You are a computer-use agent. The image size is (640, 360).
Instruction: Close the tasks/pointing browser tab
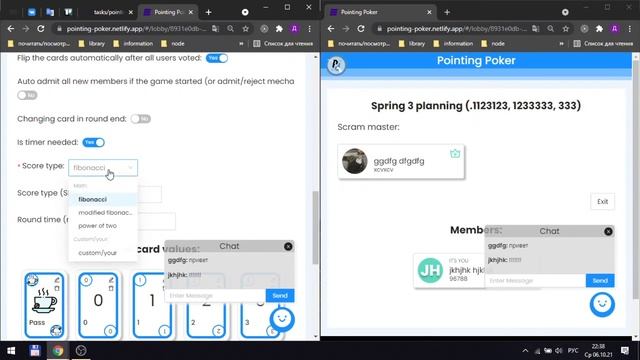[131, 12]
